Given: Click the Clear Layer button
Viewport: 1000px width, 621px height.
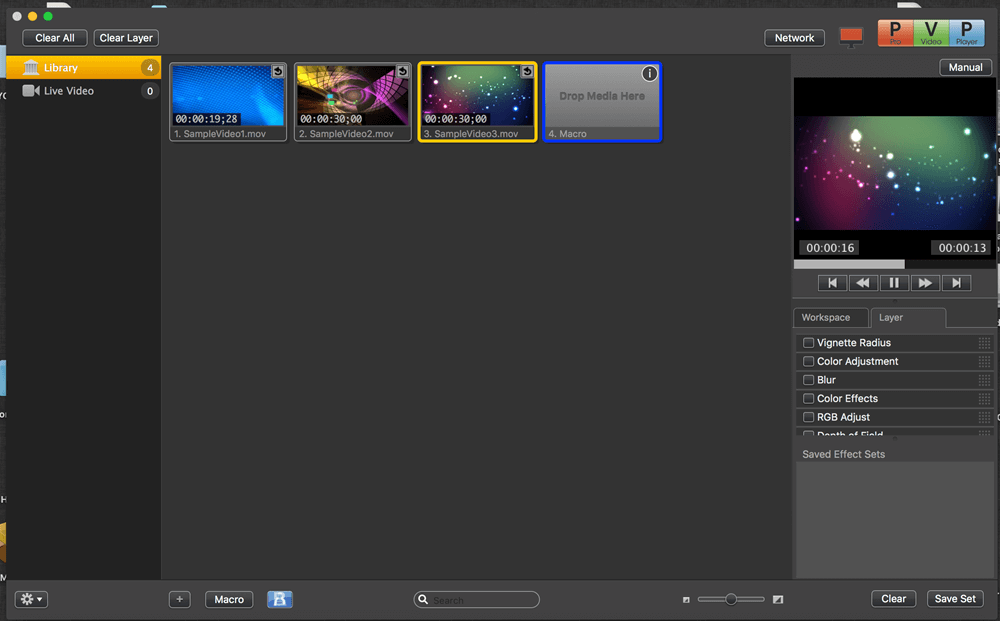Looking at the screenshot, I should 126,38.
